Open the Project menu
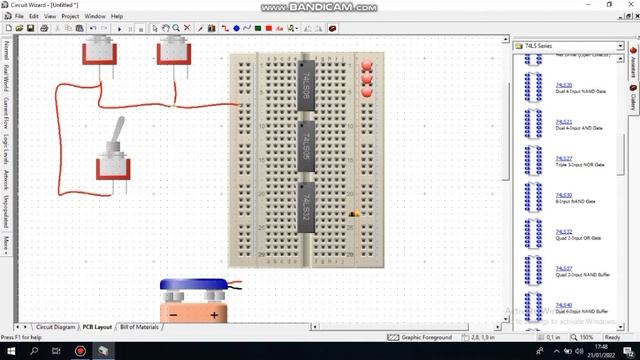This screenshot has height=360, width=640. point(70,16)
